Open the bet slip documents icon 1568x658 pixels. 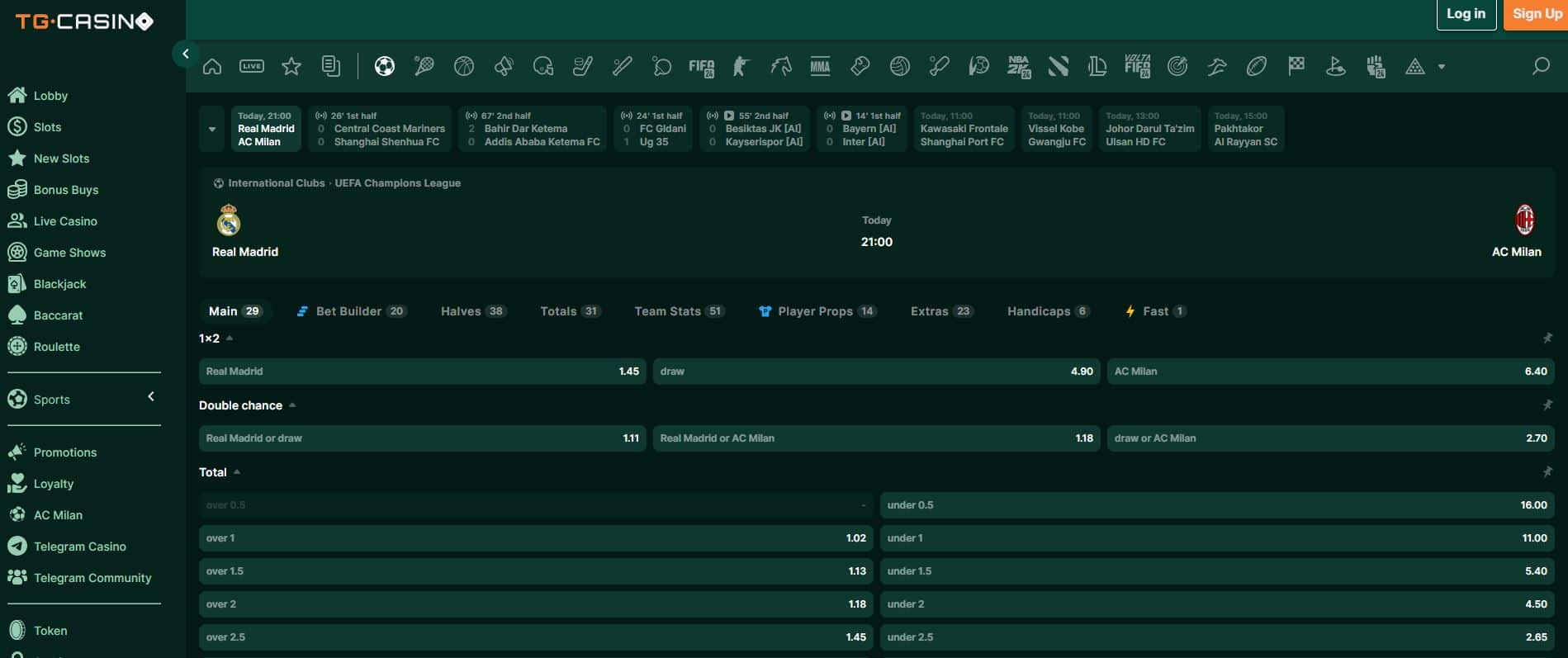pyautogui.click(x=331, y=67)
